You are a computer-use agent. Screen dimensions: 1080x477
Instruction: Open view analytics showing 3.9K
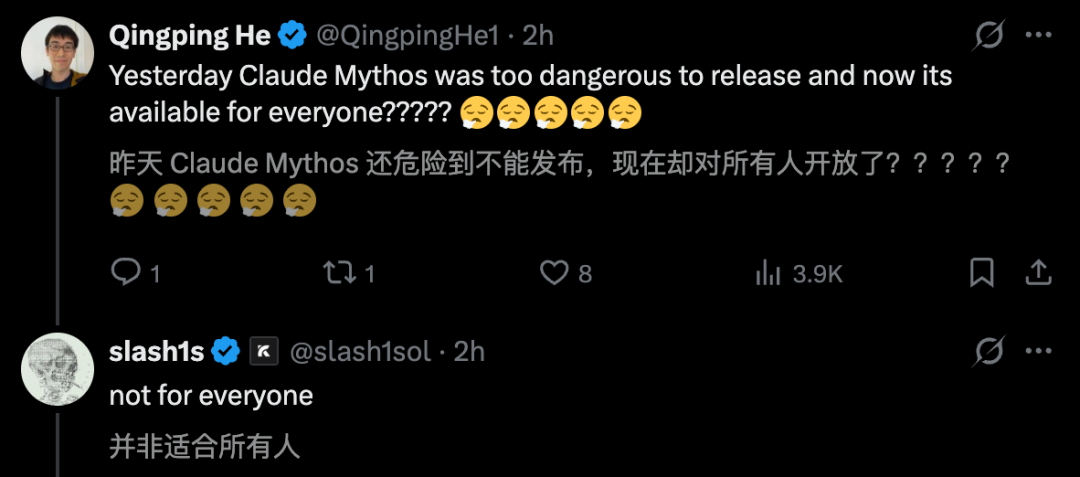[768, 272]
